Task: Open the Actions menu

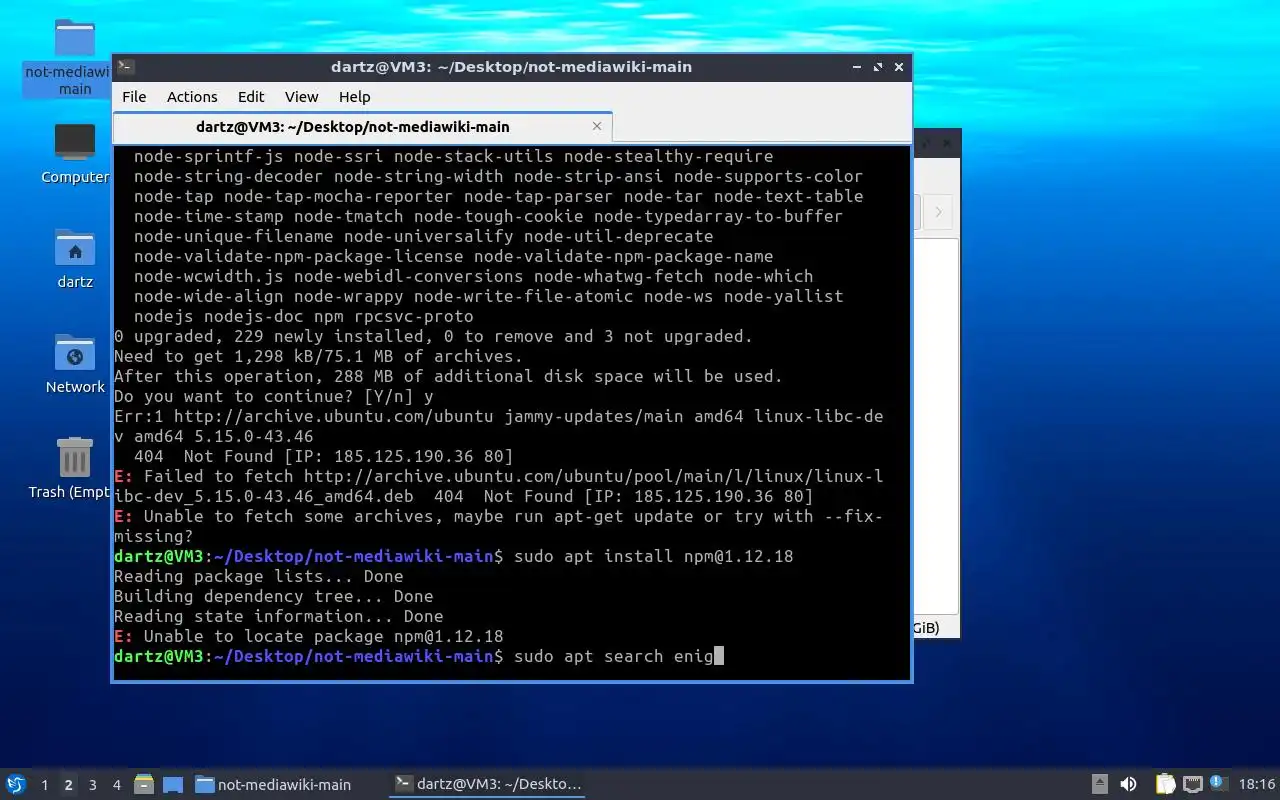Action: [192, 97]
